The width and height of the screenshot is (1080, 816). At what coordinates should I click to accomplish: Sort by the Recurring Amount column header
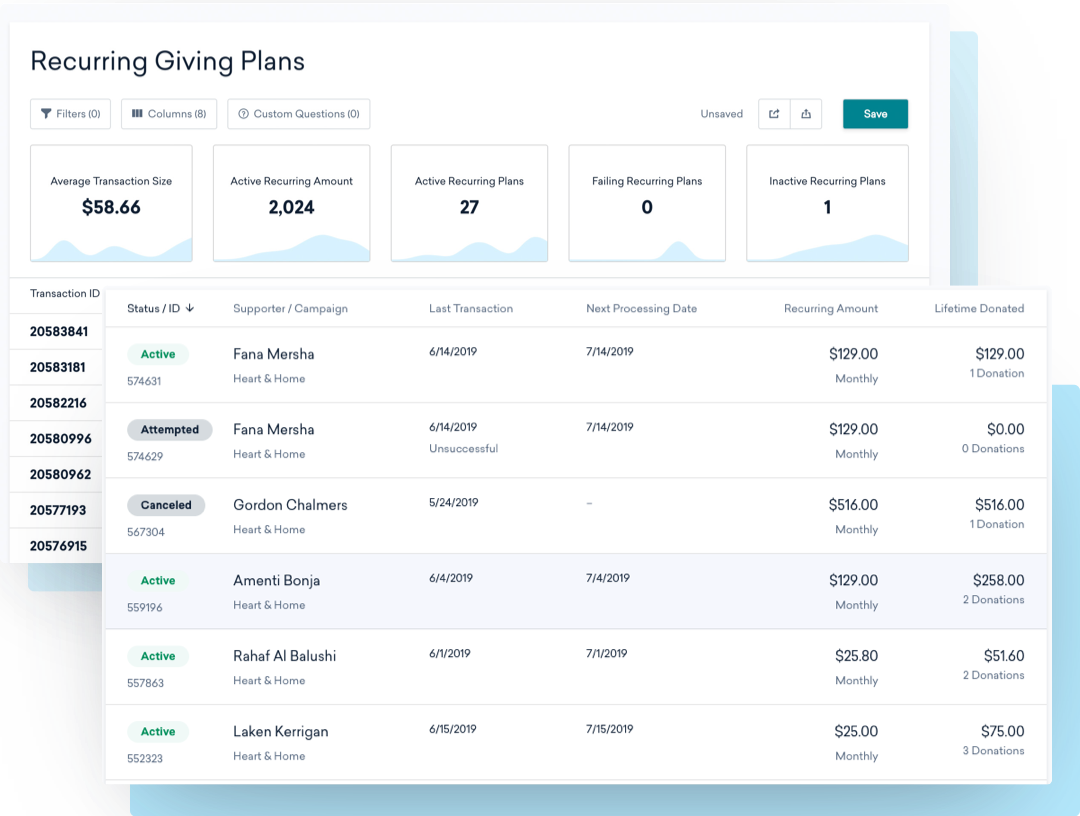coord(831,309)
